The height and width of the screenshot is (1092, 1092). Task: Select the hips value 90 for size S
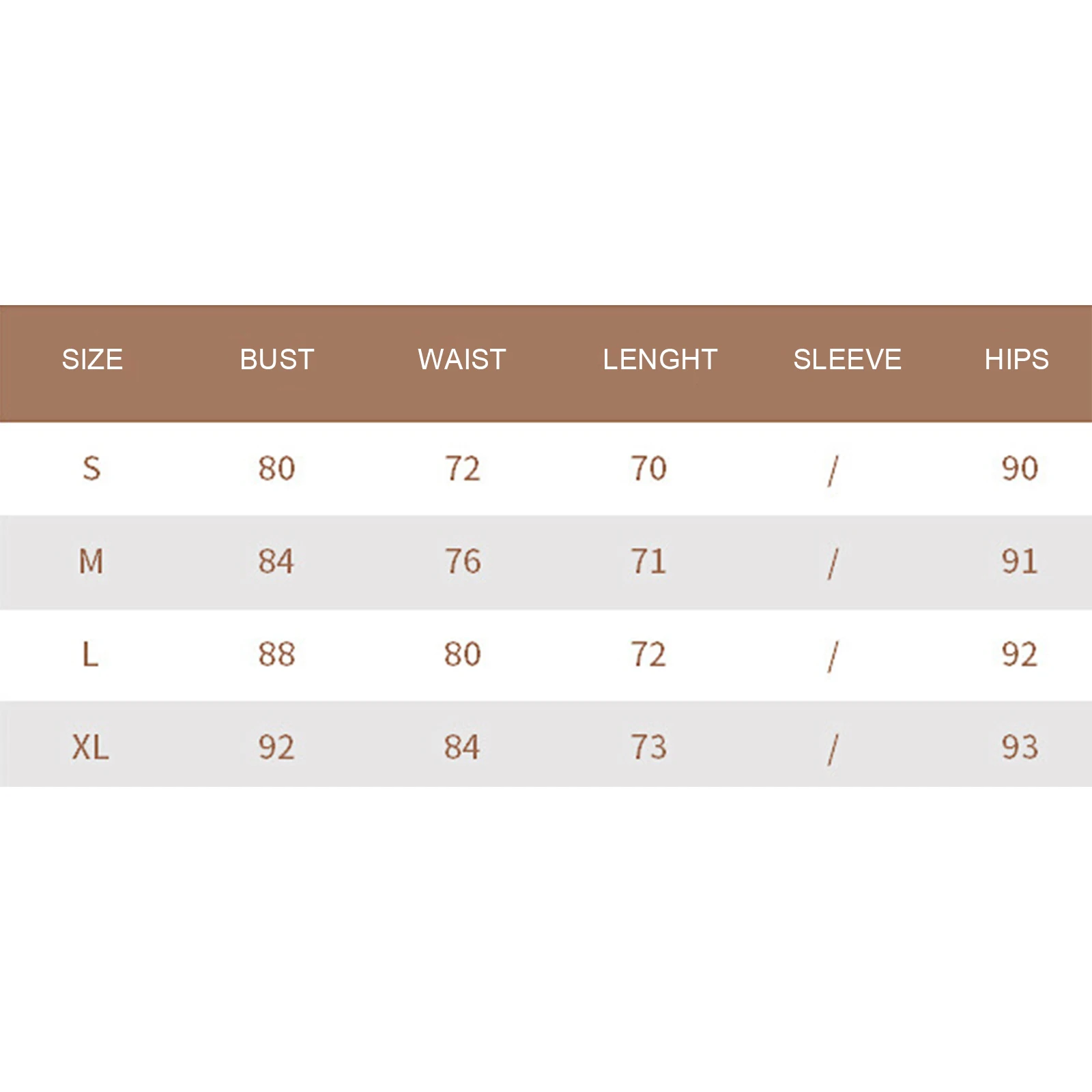pos(1020,469)
